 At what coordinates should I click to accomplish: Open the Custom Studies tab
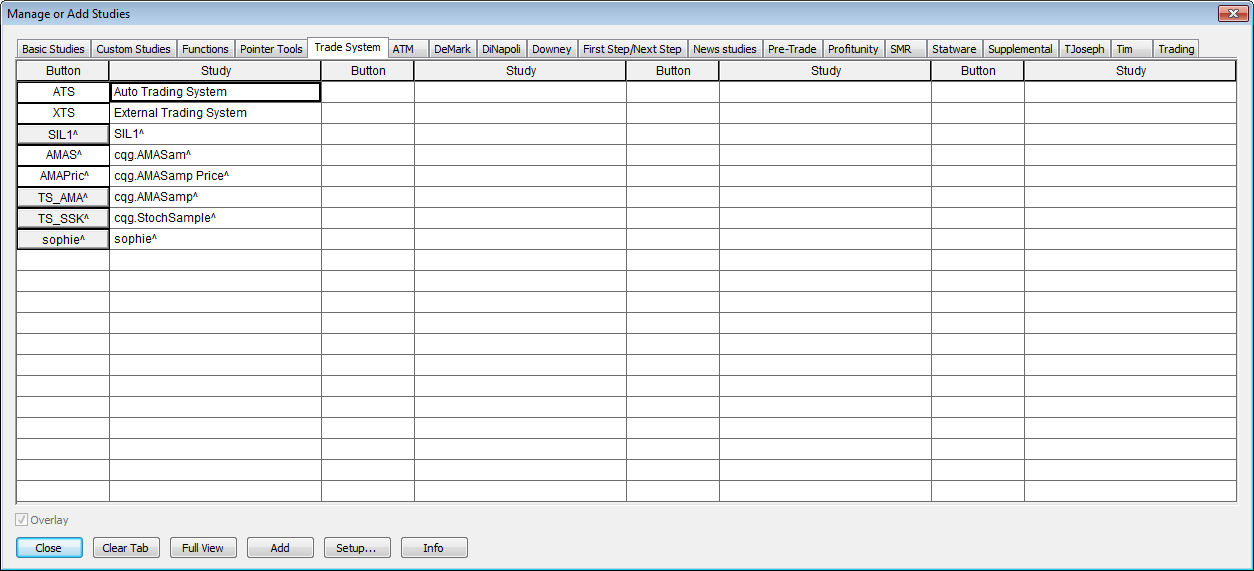pyautogui.click(x=133, y=49)
